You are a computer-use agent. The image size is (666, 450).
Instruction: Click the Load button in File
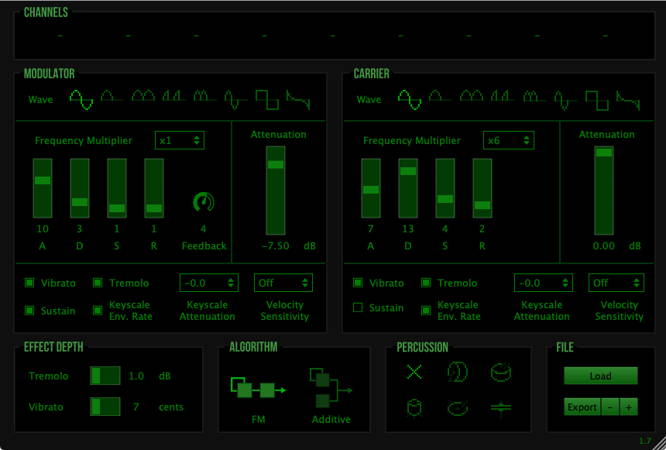pos(600,376)
